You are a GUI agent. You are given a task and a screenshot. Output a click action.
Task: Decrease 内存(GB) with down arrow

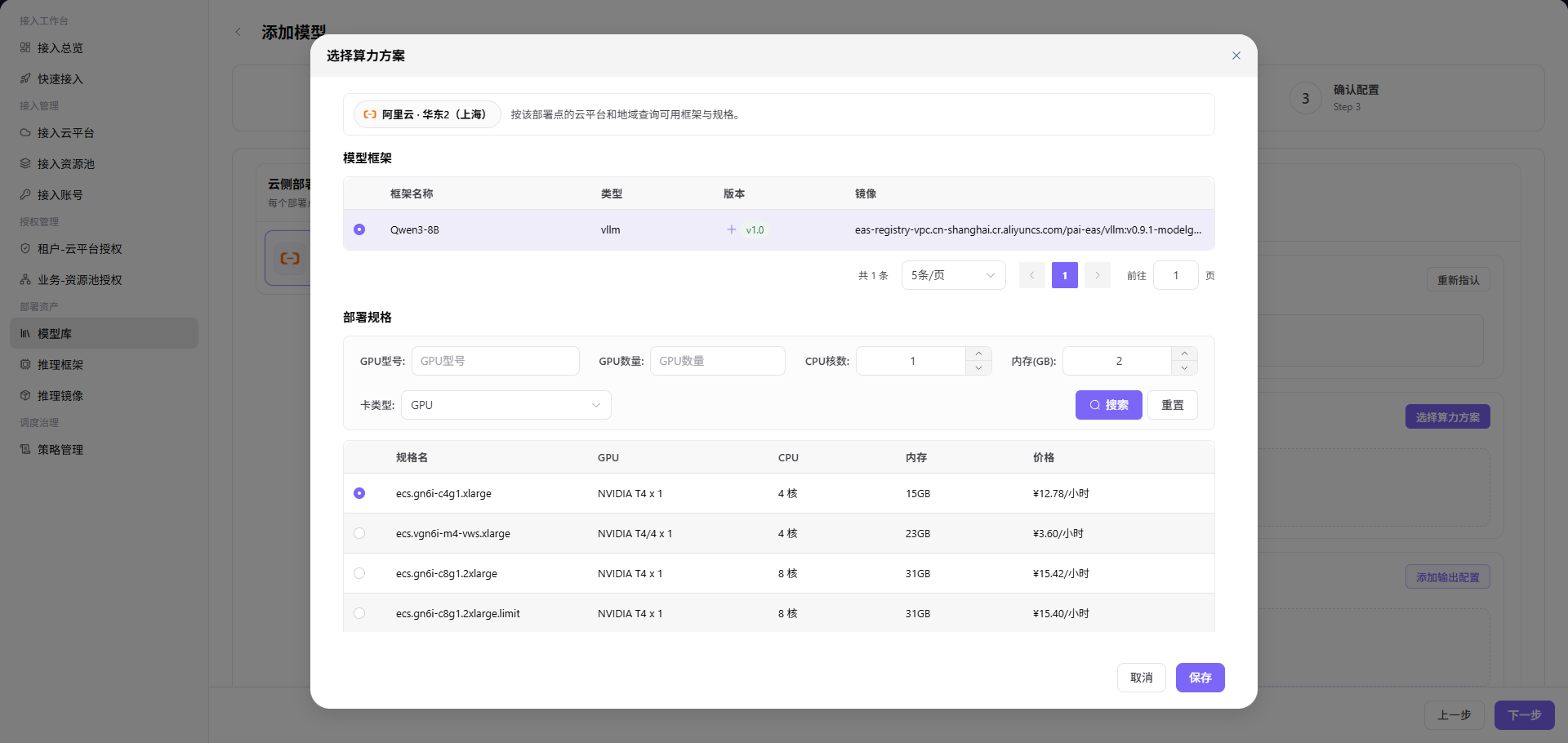[x=1184, y=368]
